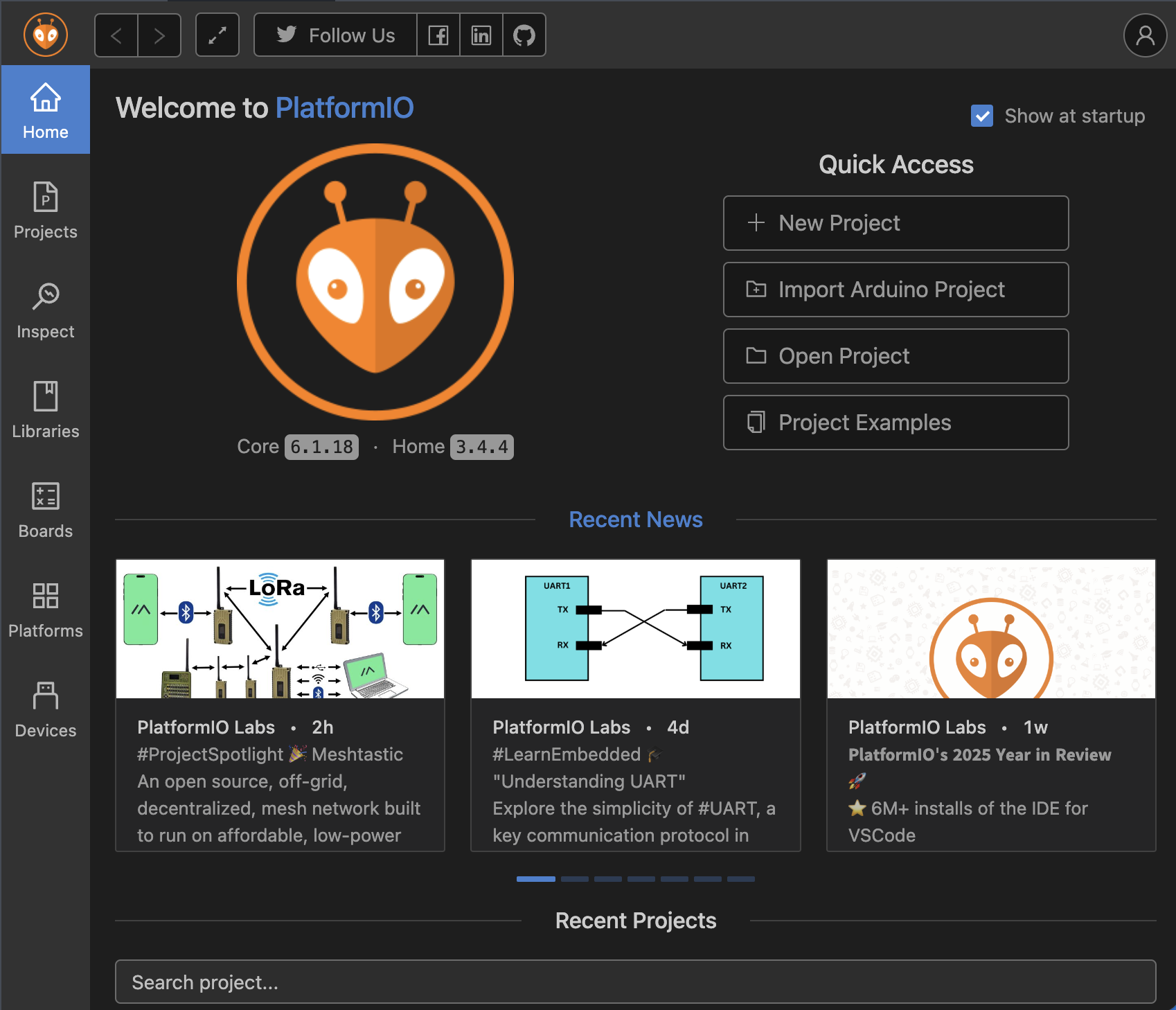1176x1010 pixels.
Task: Go forward with the right arrow button
Action: click(159, 35)
